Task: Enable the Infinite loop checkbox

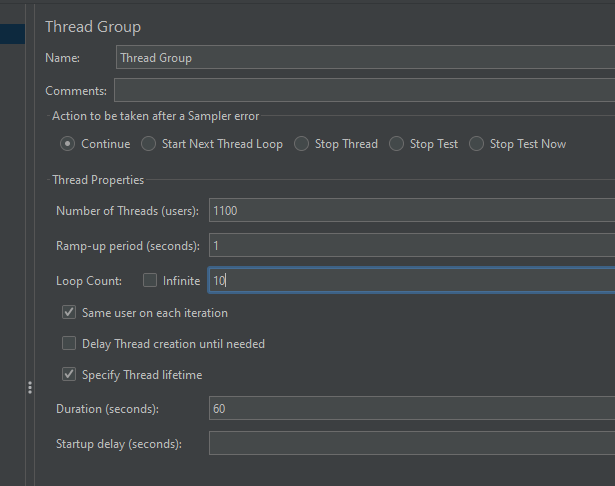Action: (150, 281)
